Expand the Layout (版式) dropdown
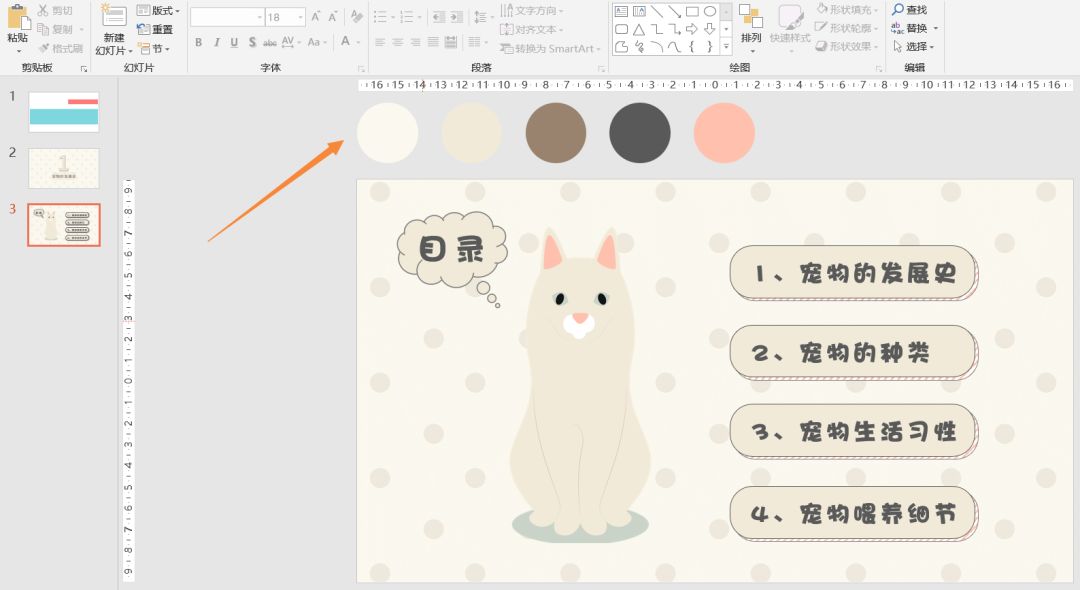Screen dimensions: 1080x590 click(177, 11)
